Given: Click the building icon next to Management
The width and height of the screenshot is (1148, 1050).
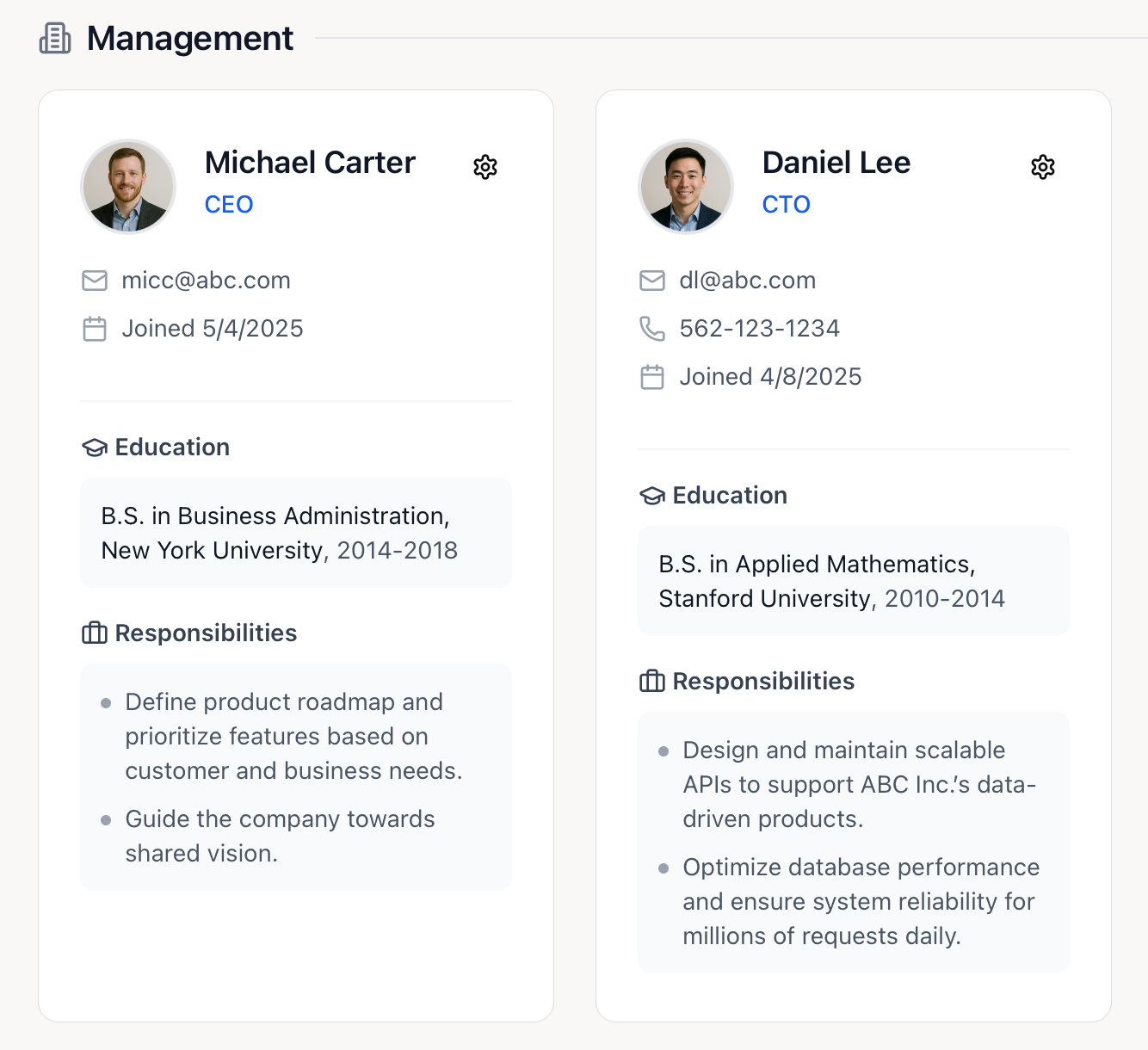Looking at the screenshot, I should click(54, 38).
